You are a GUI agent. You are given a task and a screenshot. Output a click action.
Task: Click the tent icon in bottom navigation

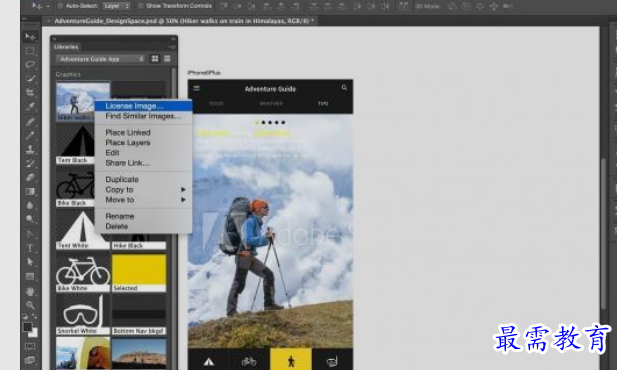(x=209, y=361)
